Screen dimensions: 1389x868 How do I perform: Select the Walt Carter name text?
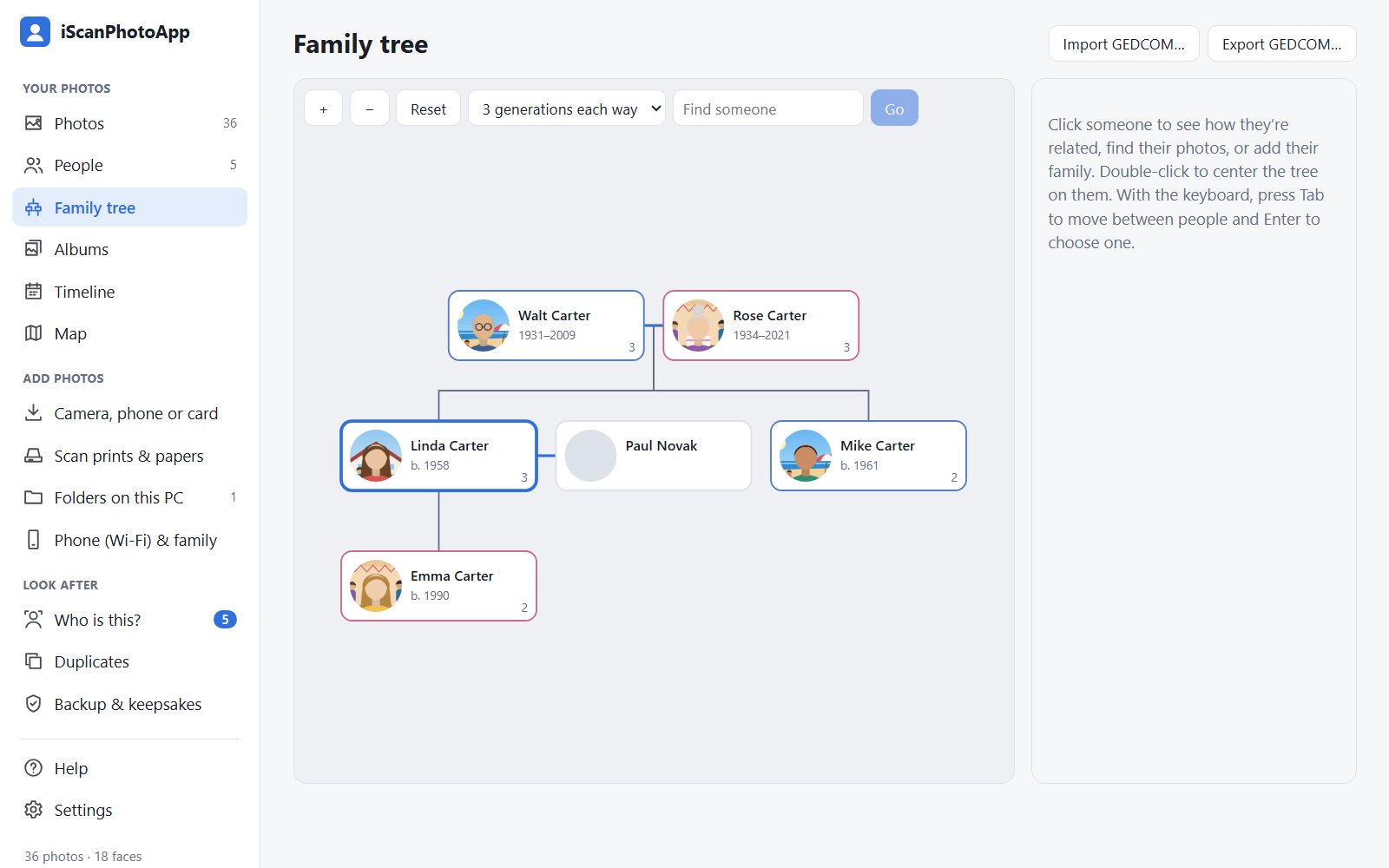pyautogui.click(x=554, y=315)
